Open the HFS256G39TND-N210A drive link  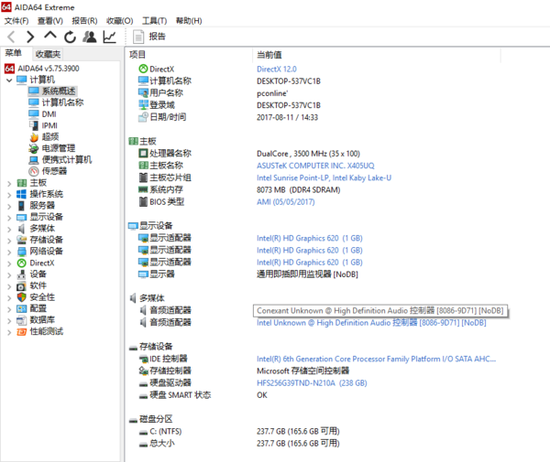pos(311,383)
